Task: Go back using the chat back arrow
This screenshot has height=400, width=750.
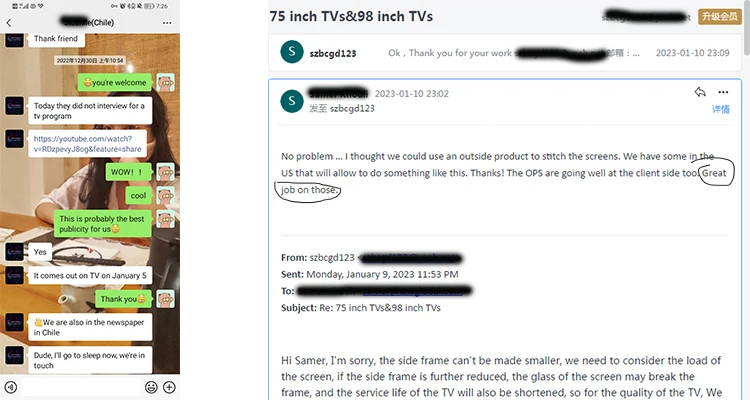Action: click(x=9, y=22)
